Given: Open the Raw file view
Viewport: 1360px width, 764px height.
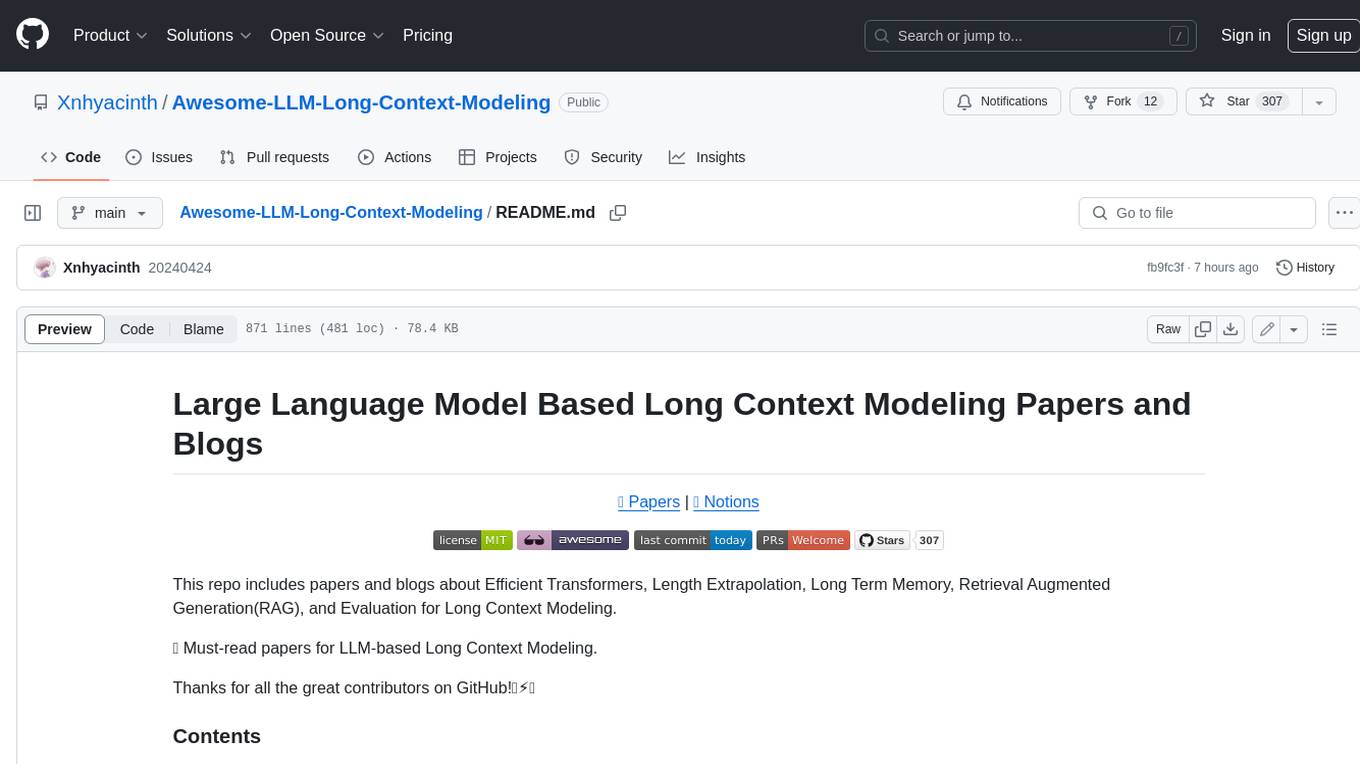Looking at the screenshot, I should click(x=1168, y=329).
